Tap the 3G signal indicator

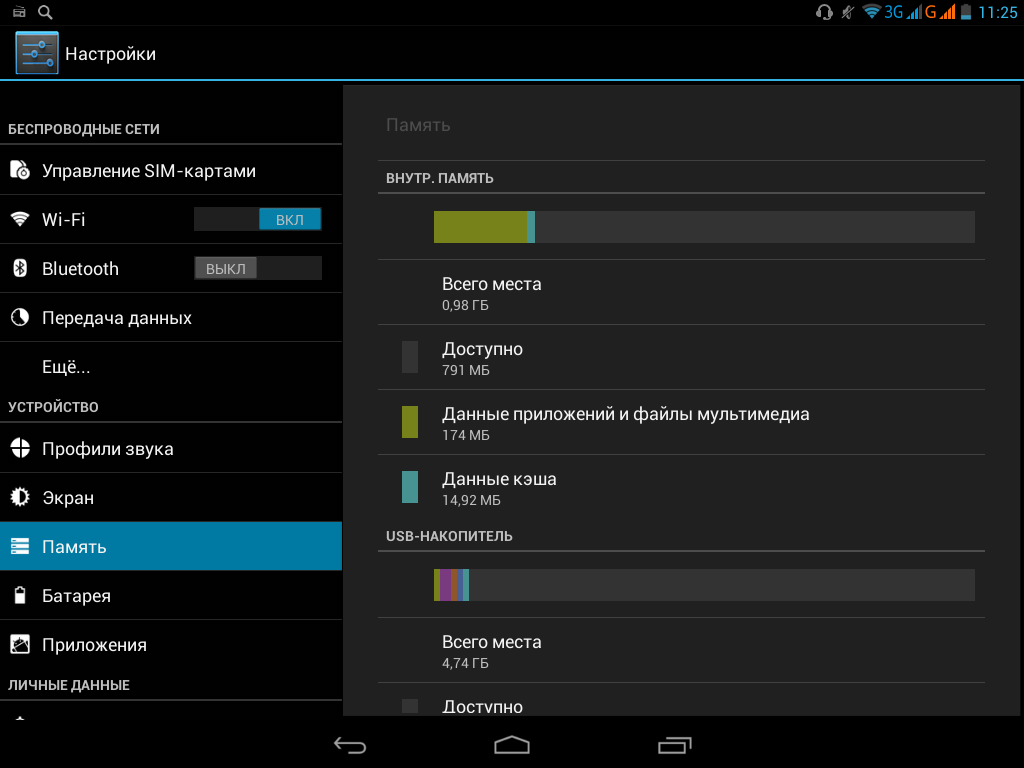coord(902,12)
